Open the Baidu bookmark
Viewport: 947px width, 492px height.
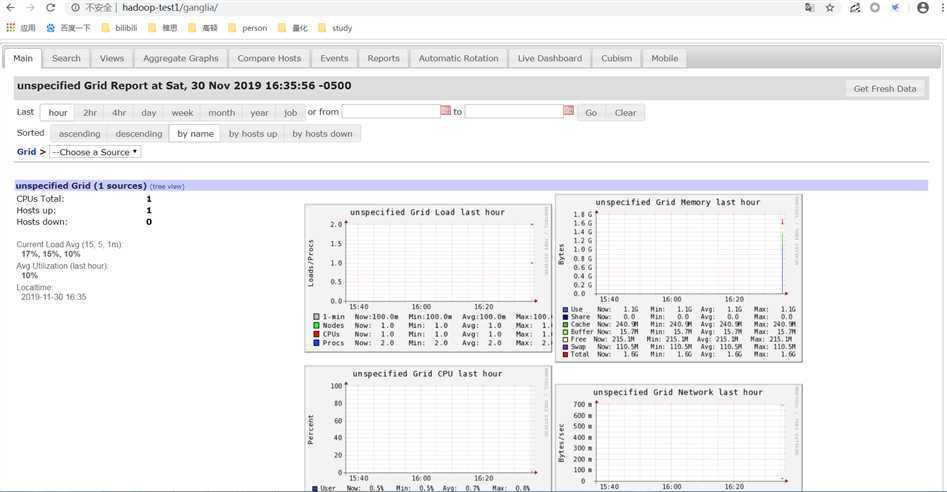point(68,28)
